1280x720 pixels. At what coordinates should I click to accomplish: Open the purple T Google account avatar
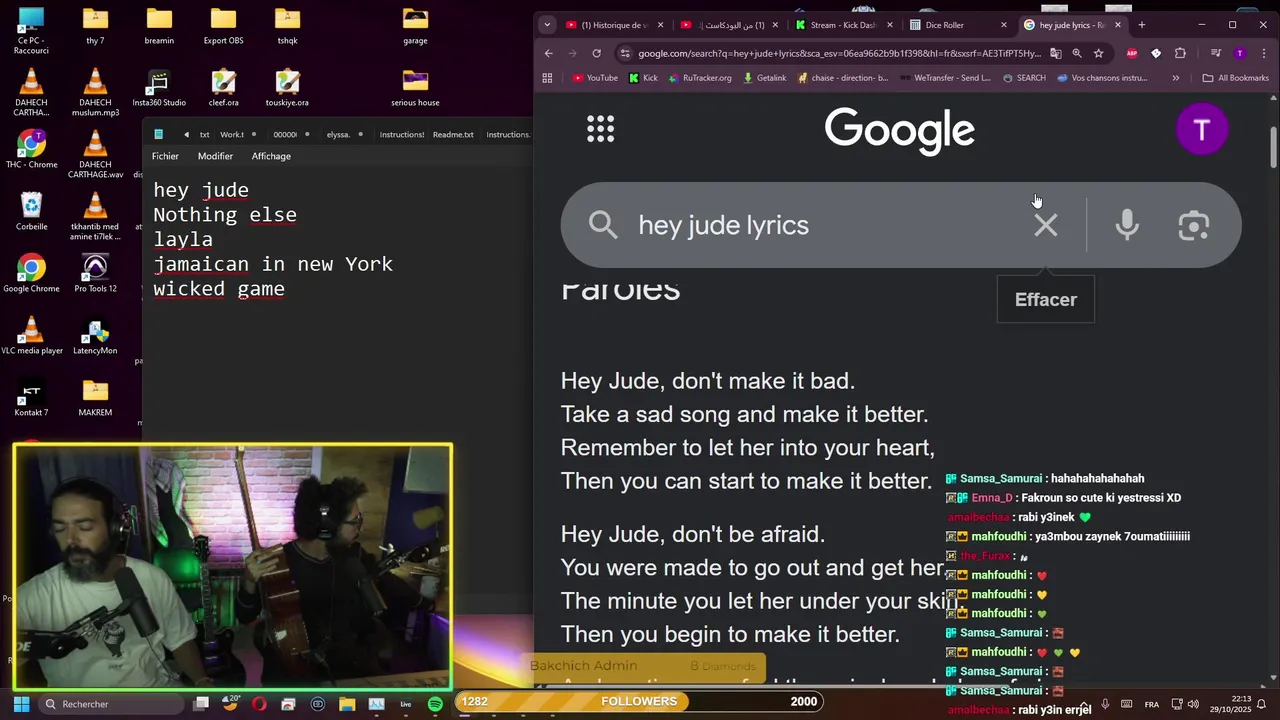pyautogui.click(x=1202, y=129)
